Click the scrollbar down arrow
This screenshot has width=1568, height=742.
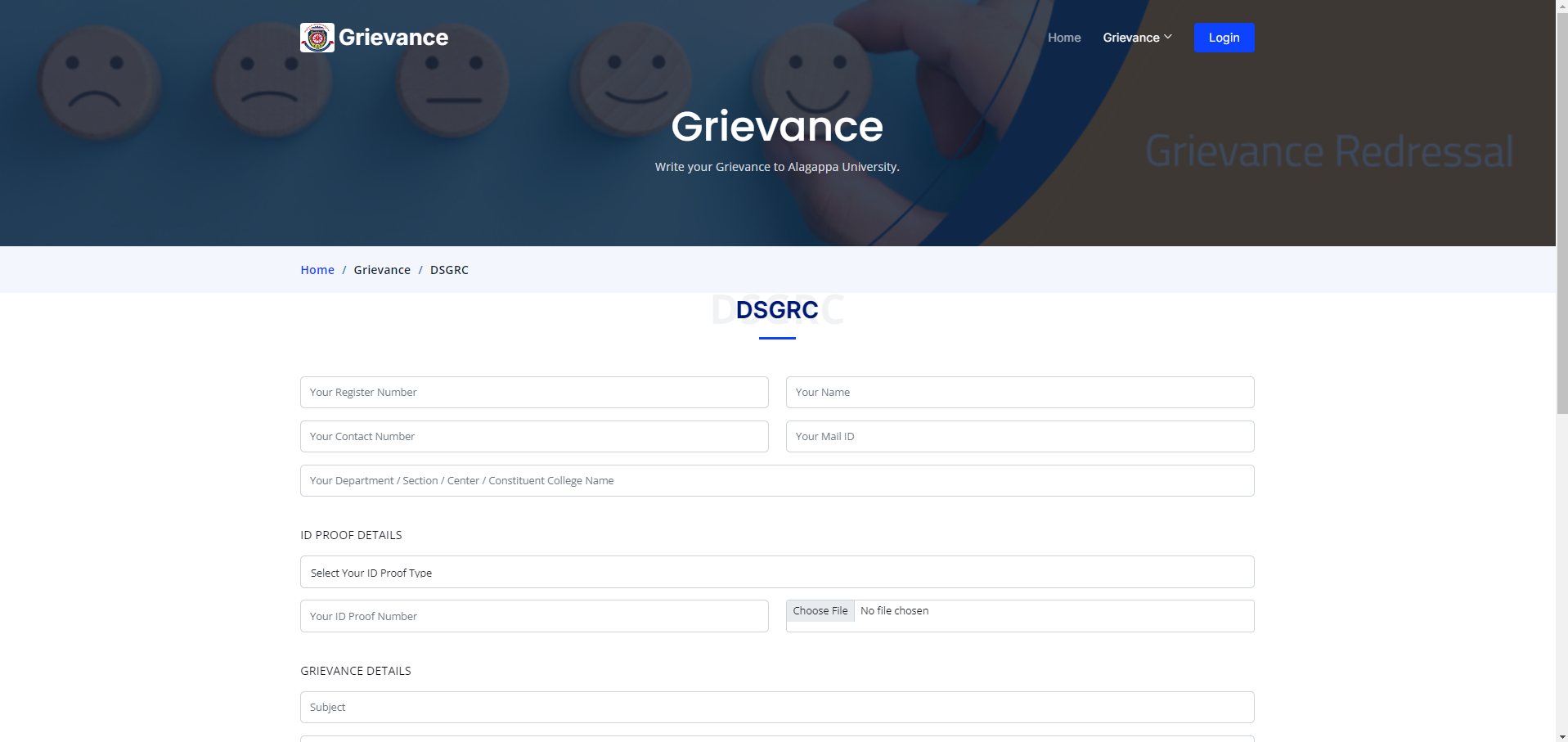(x=1562, y=735)
